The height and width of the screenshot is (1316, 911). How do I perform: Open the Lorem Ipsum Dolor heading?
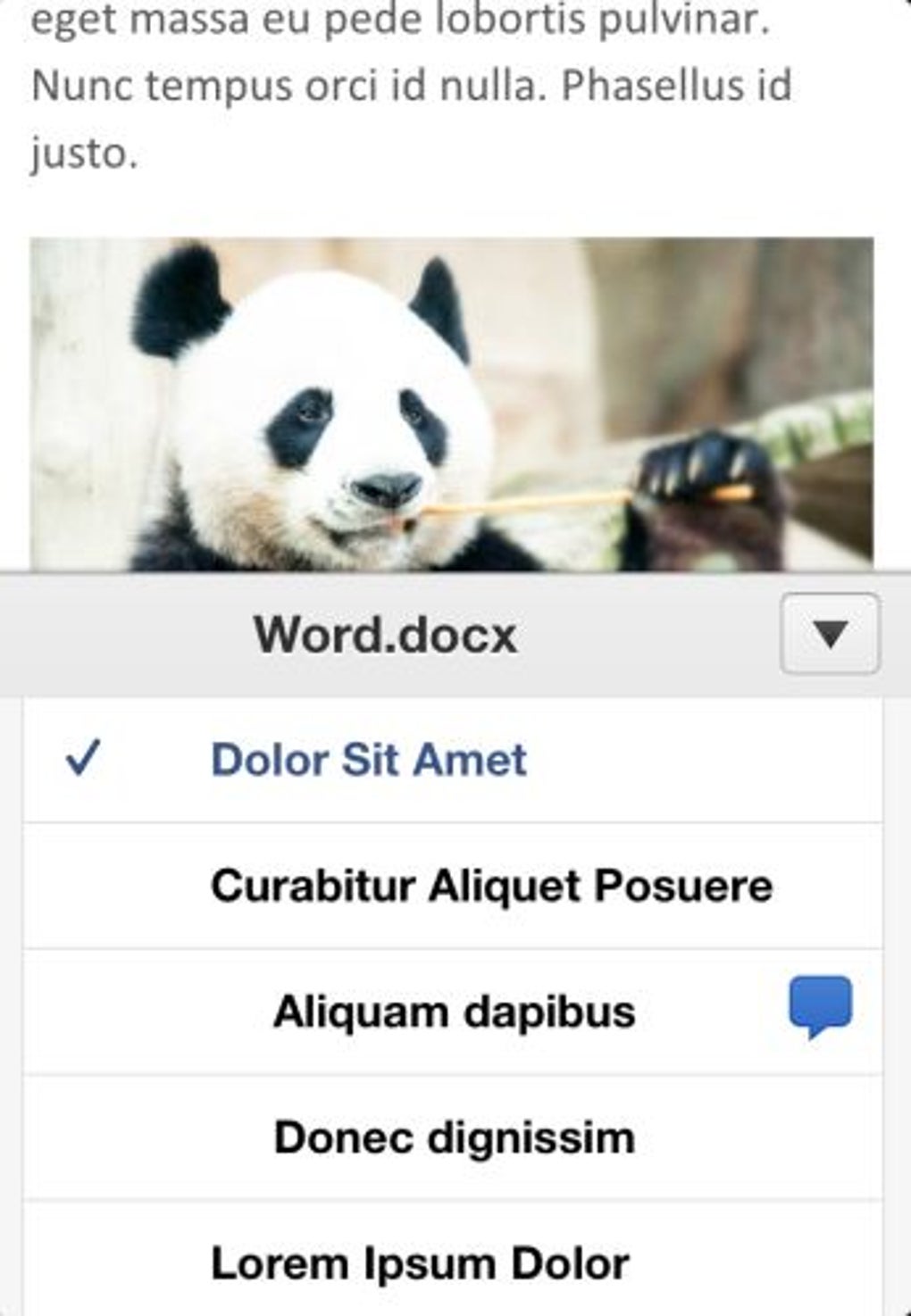[420, 1263]
